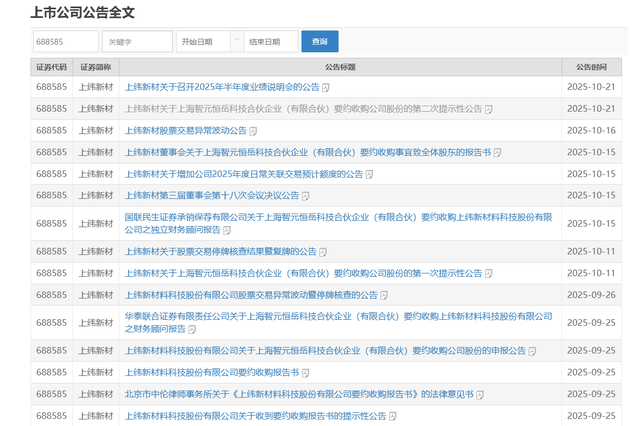Click PDF icon after 有限公司要约收购报告书 title
Image resolution: width=640 pixels, height=426 pixels.
coord(305,373)
